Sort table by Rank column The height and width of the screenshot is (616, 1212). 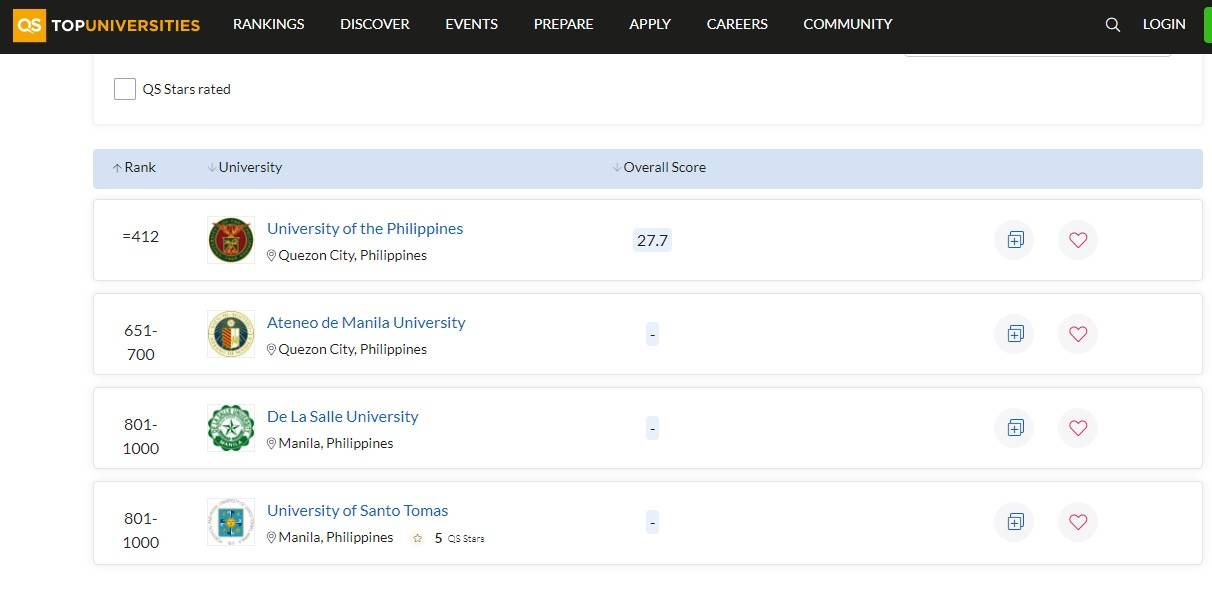(x=134, y=168)
